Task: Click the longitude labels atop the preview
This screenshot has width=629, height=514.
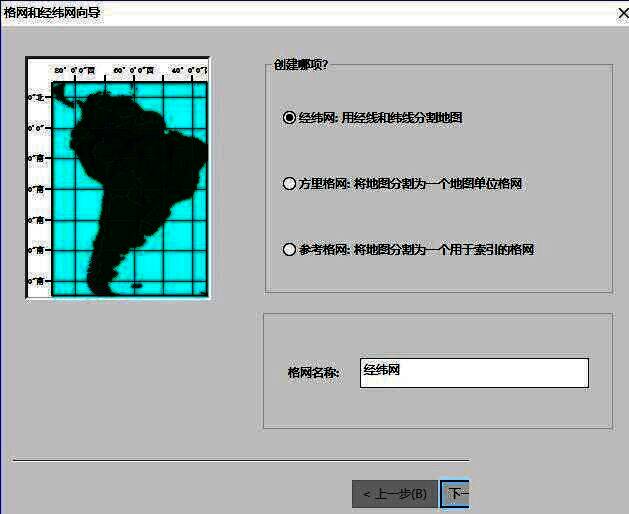Action: 130,71
